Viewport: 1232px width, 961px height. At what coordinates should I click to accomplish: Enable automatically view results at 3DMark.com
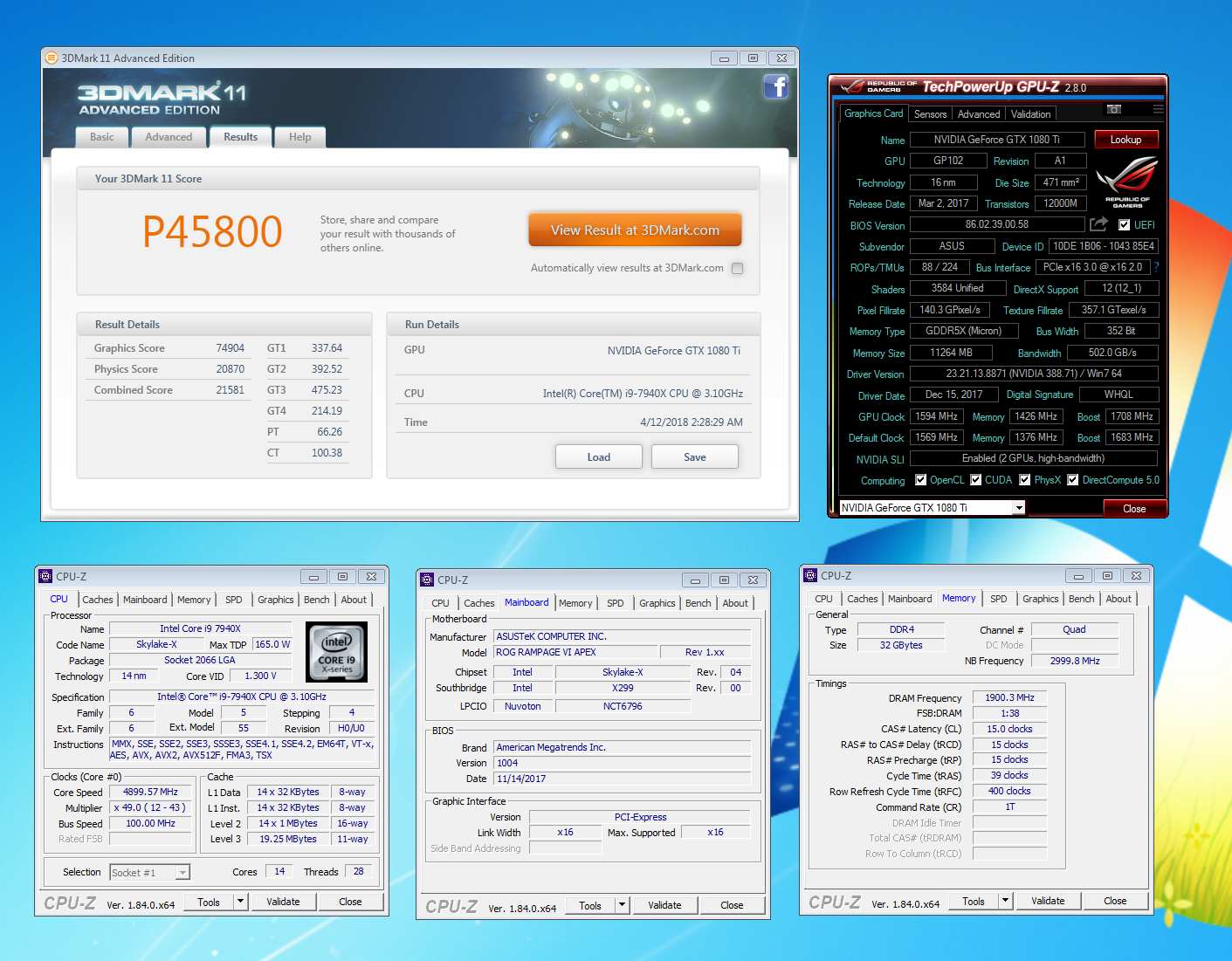(x=738, y=269)
